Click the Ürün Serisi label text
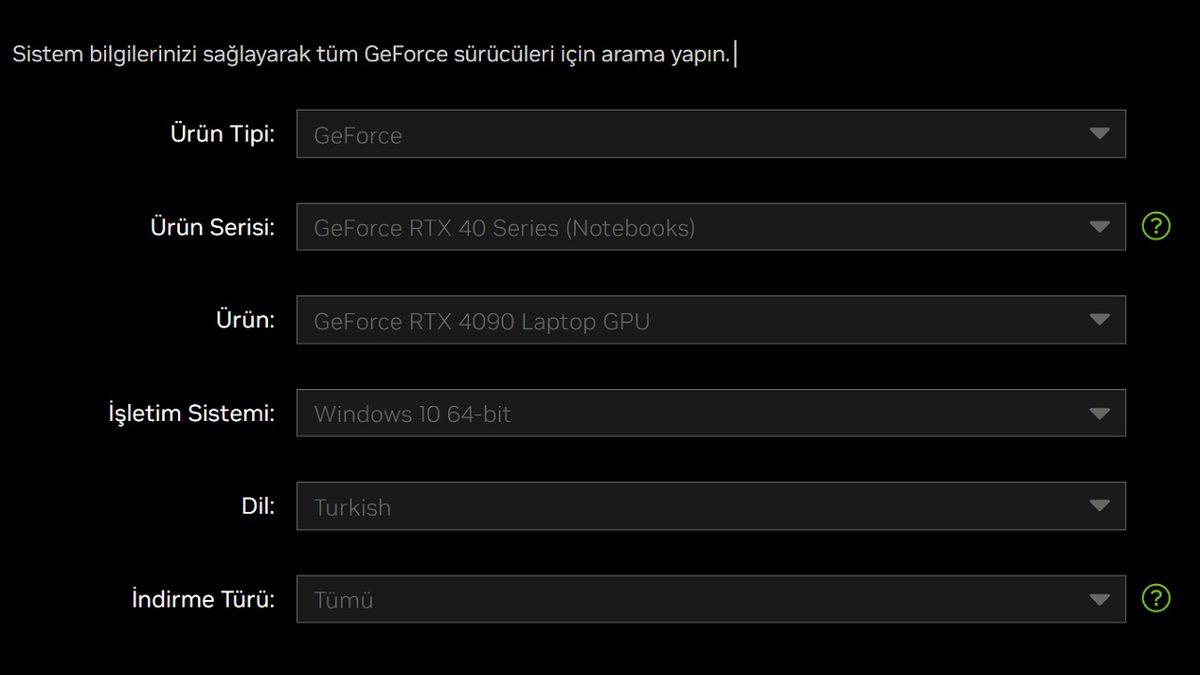This screenshot has width=1200, height=675. [x=214, y=226]
